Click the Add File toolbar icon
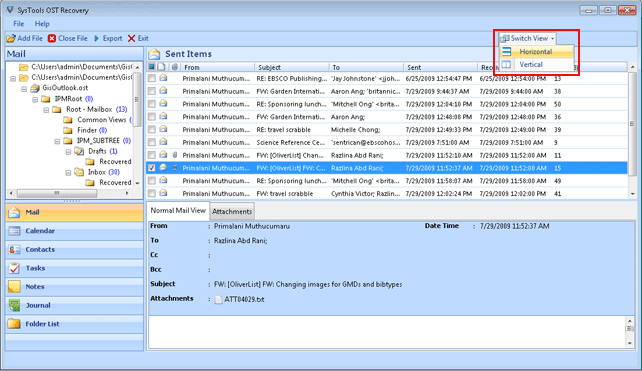Screen dimensions: 642x371 (x=11, y=38)
